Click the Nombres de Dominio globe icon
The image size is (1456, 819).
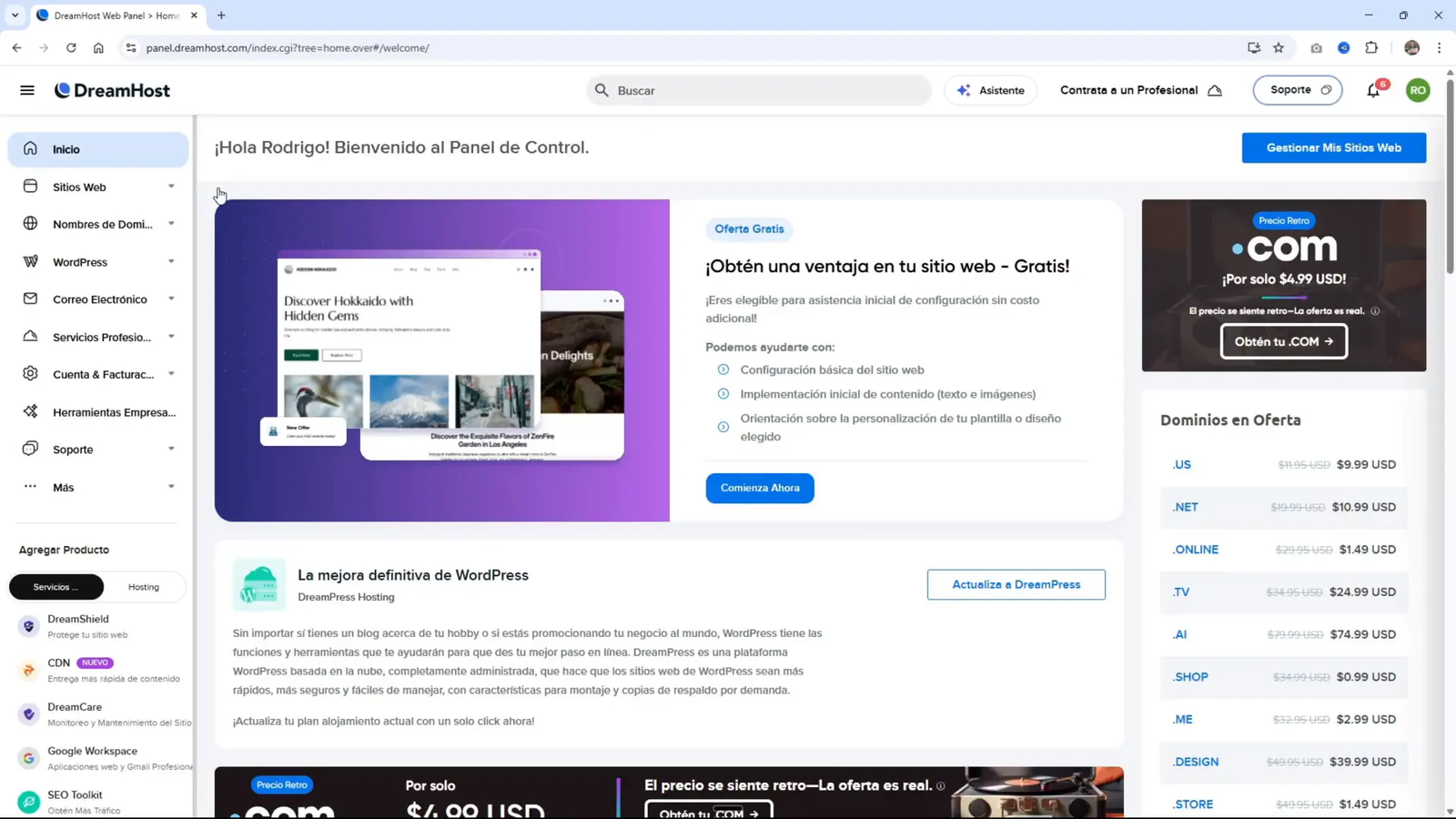(x=30, y=224)
